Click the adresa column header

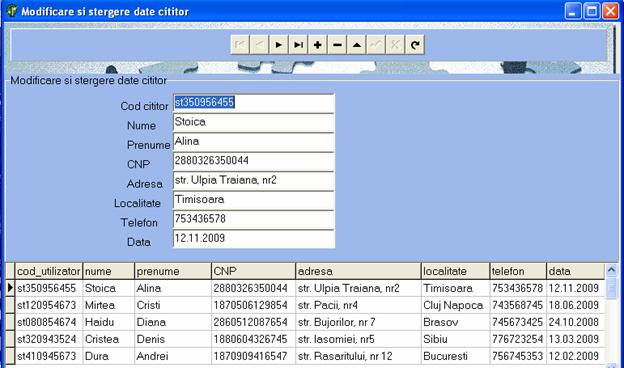(x=359, y=271)
